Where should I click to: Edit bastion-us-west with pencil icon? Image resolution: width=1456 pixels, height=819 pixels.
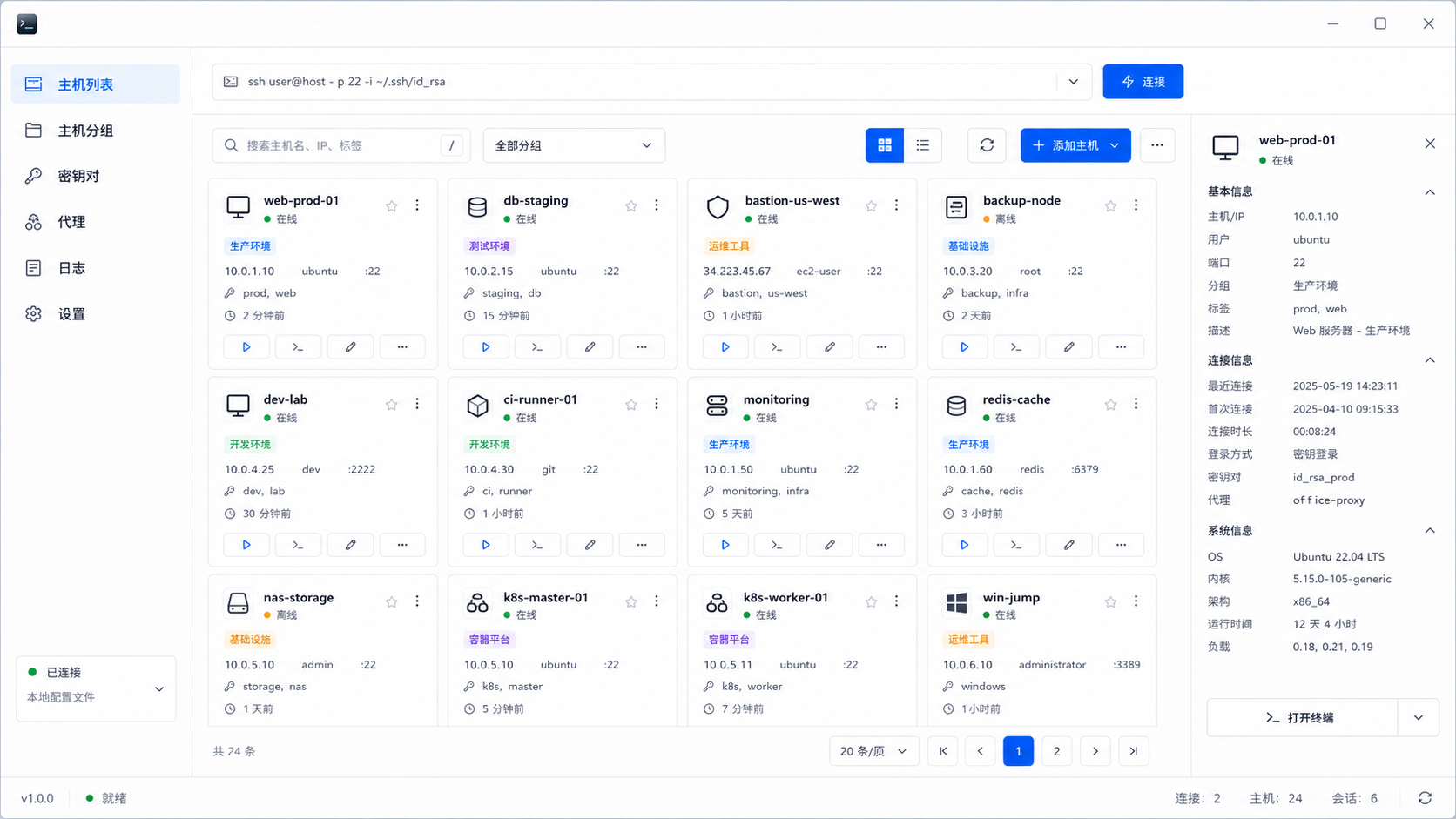click(x=829, y=347)
